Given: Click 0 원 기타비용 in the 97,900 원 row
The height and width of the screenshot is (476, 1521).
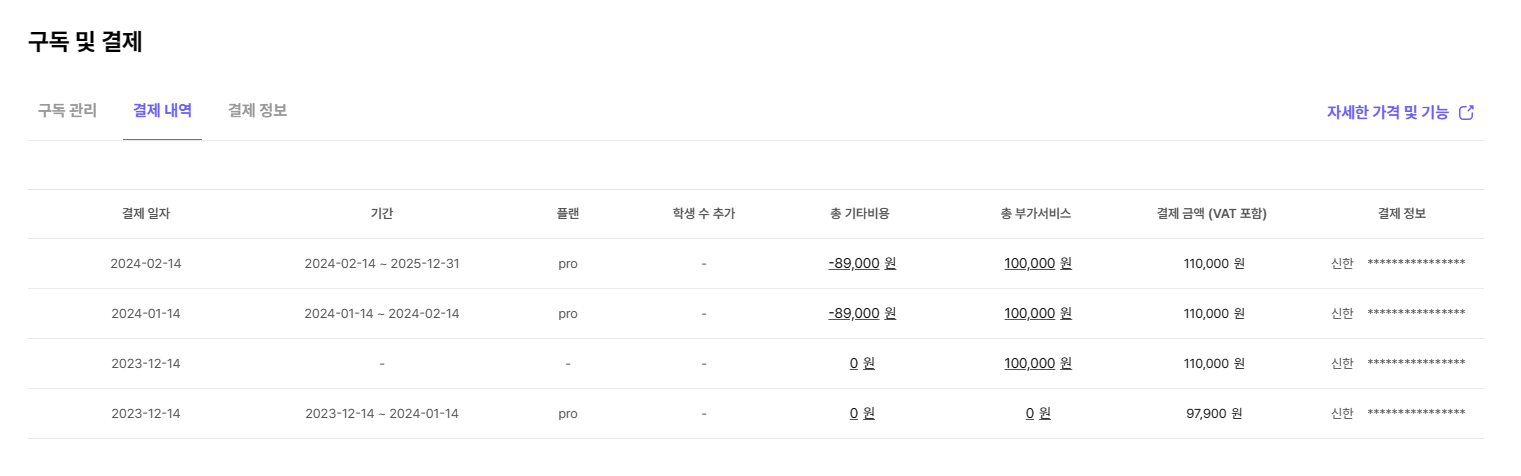Looking at the screenshot, I should (862, 414).
